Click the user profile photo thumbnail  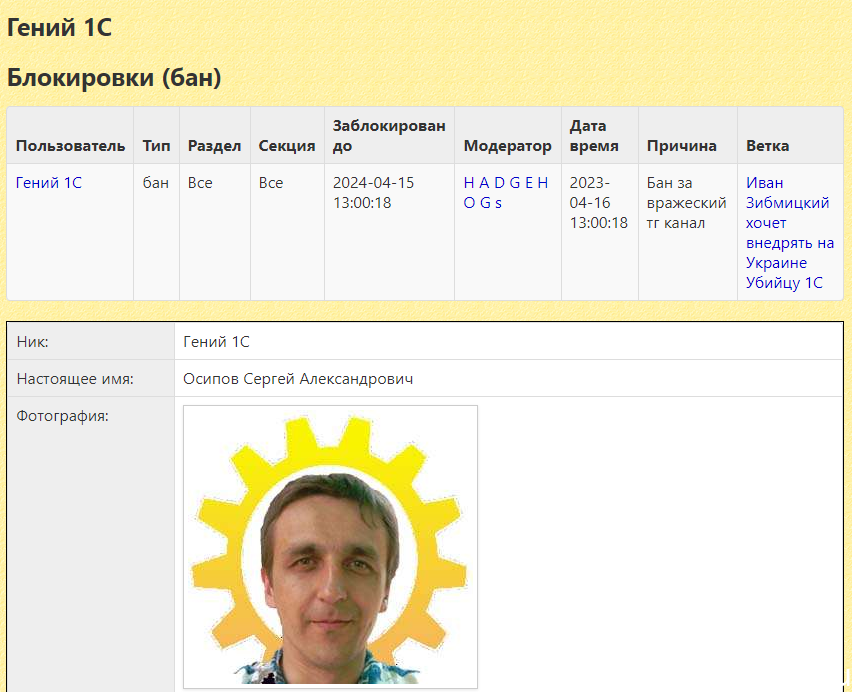click(330, 547)
